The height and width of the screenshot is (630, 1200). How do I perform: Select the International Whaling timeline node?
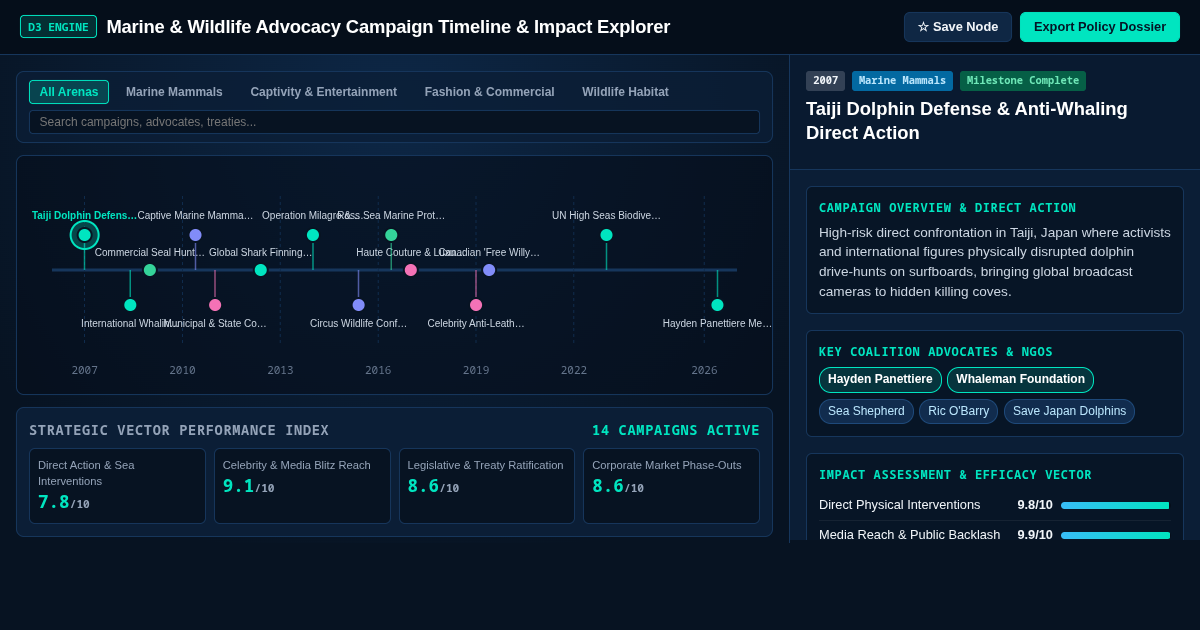[x=130, y=305]
